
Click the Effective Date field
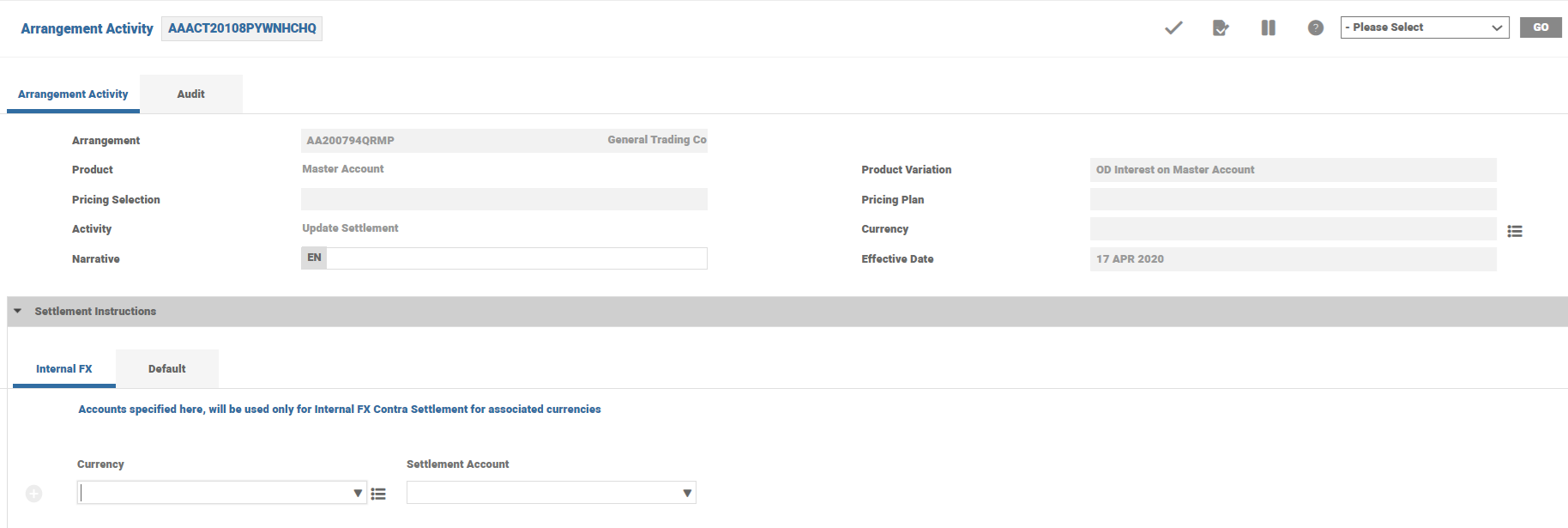click(x=1292, y=259)
